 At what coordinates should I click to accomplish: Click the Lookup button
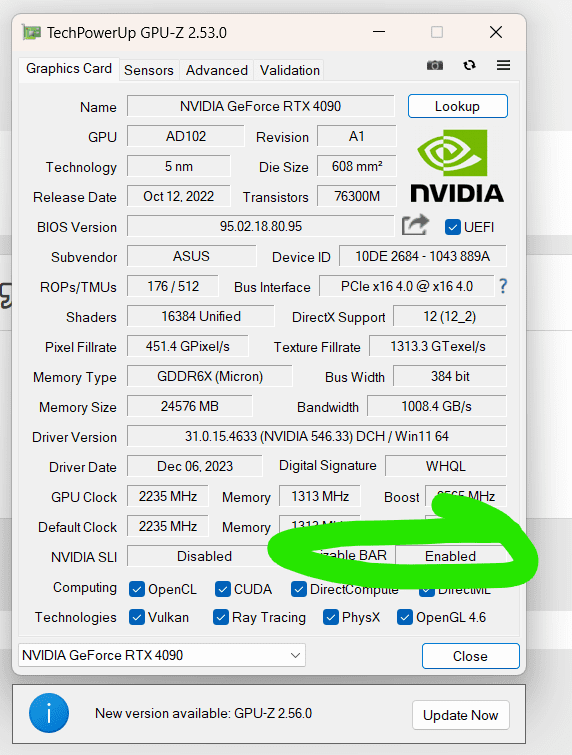[457, 106]
